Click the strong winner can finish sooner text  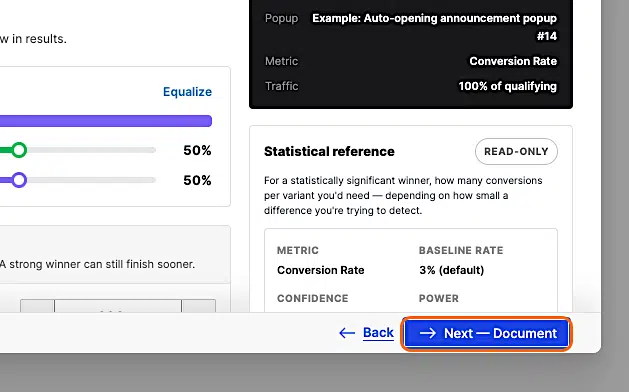97,264
